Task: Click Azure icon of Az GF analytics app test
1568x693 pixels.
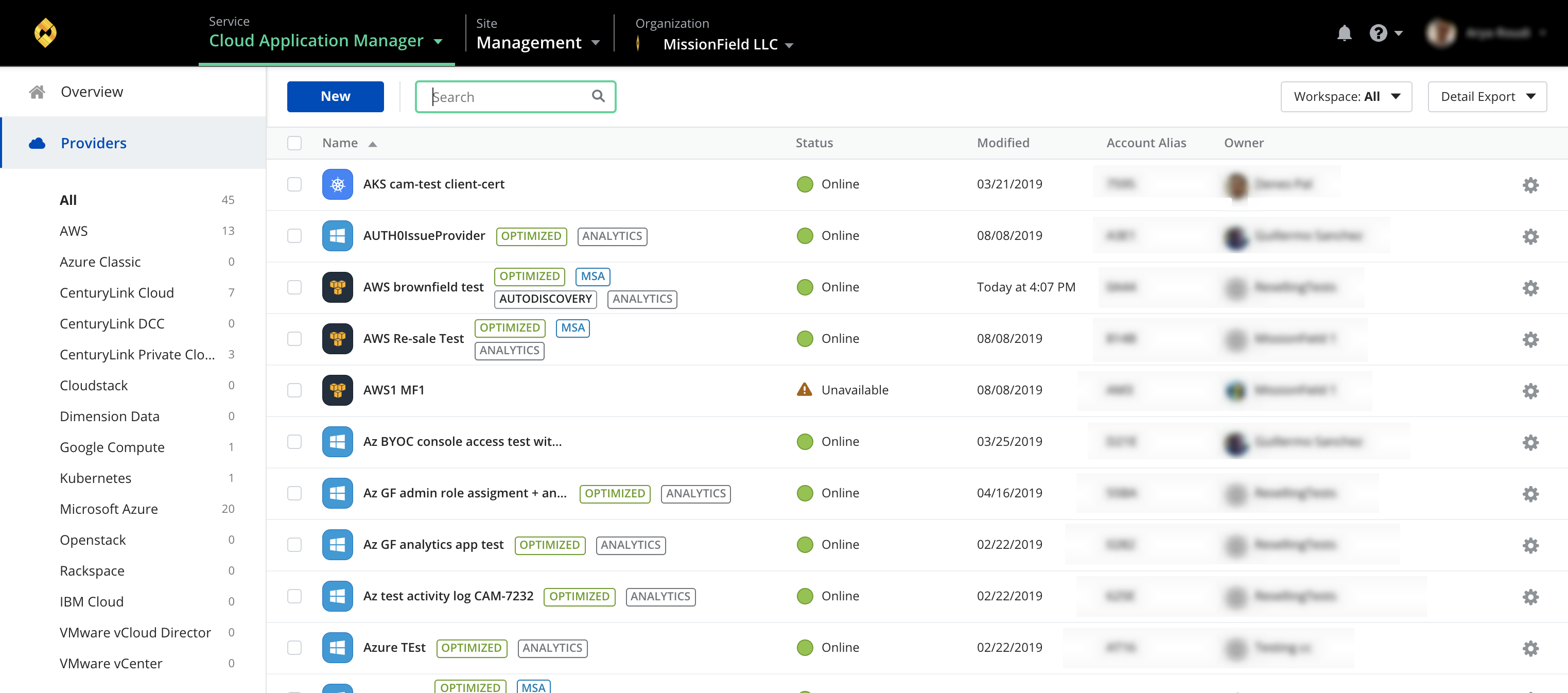Action: (337, 544)
